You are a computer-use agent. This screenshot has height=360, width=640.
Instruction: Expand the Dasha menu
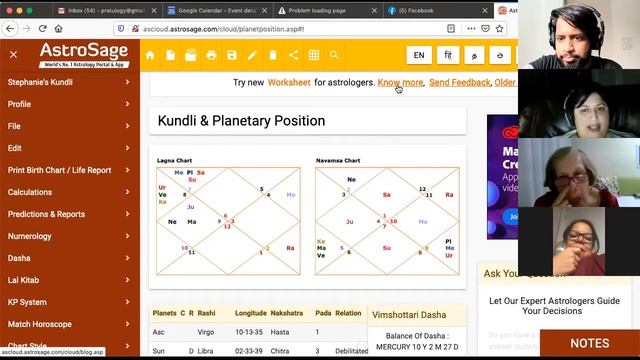pos(70,258)
